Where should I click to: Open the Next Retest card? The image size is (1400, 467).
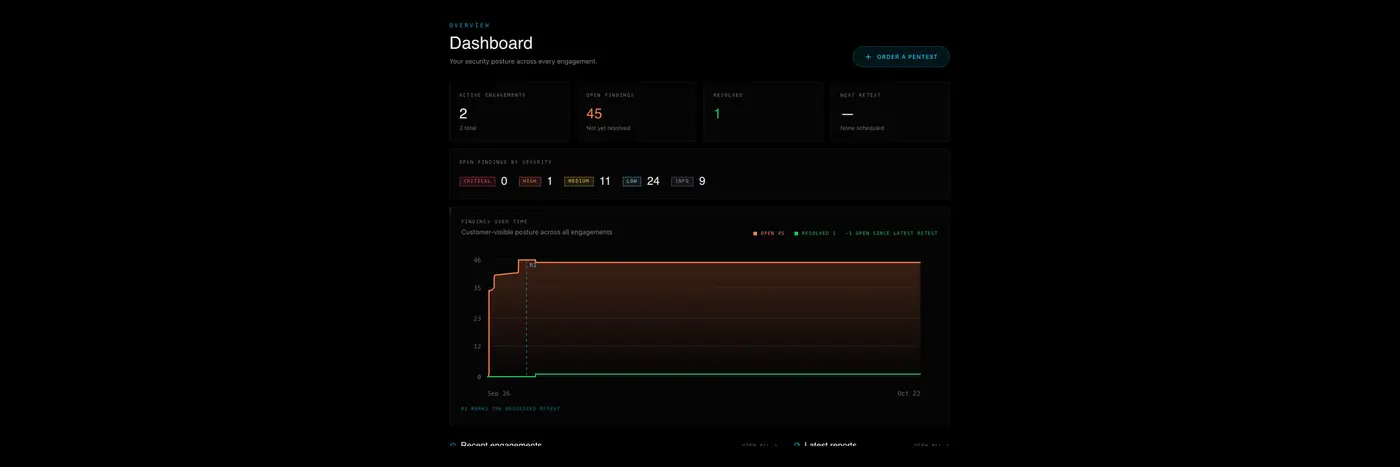(x=890, y=112)
